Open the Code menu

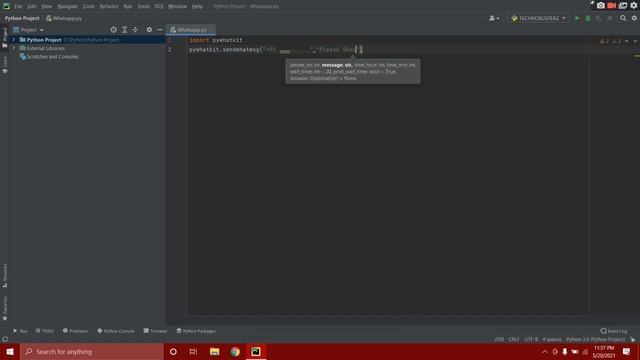(x=89, y=6)
